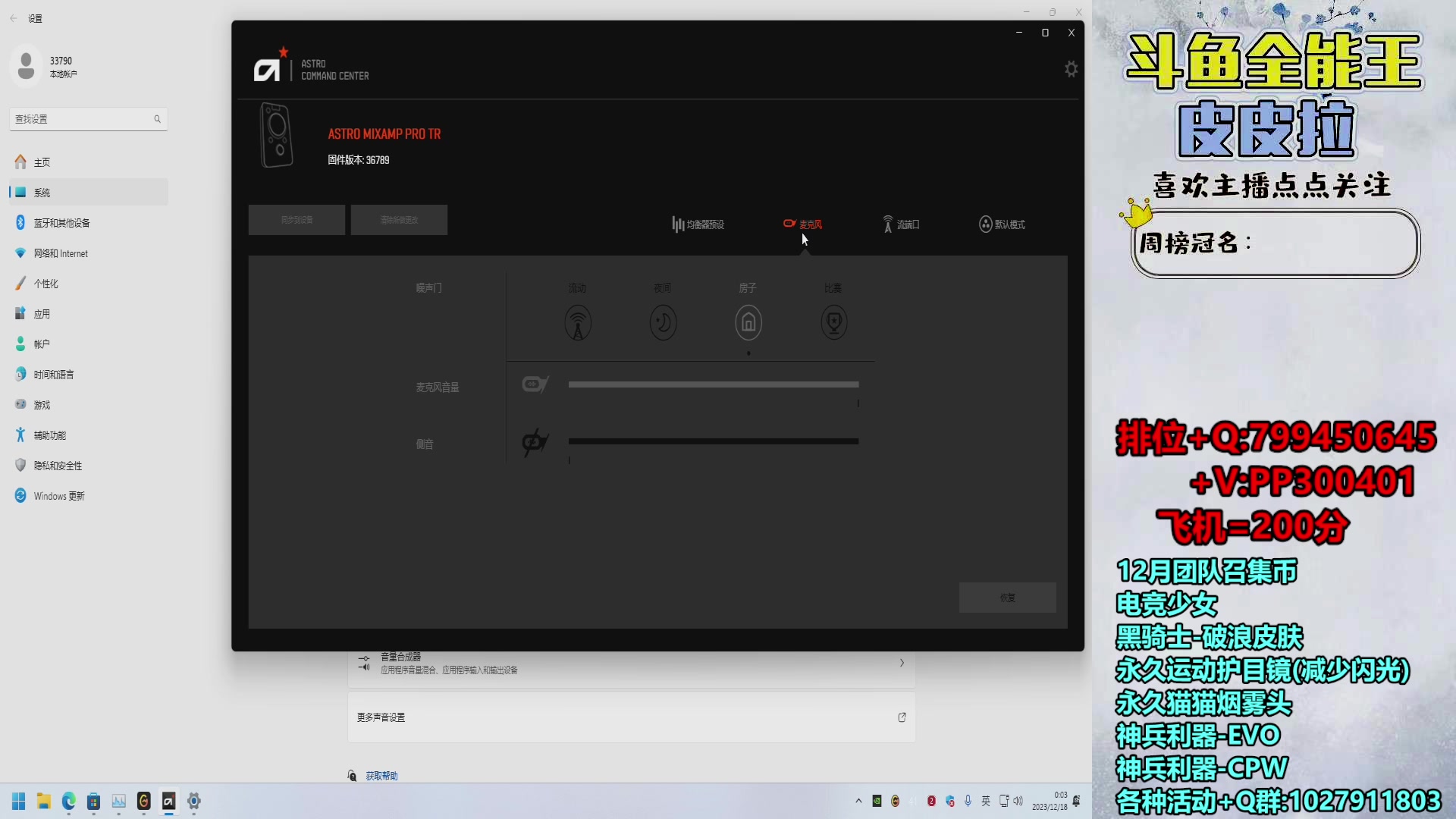Click the 查找设置 search settings field
1456x819 pixels.
pos(83,119)
